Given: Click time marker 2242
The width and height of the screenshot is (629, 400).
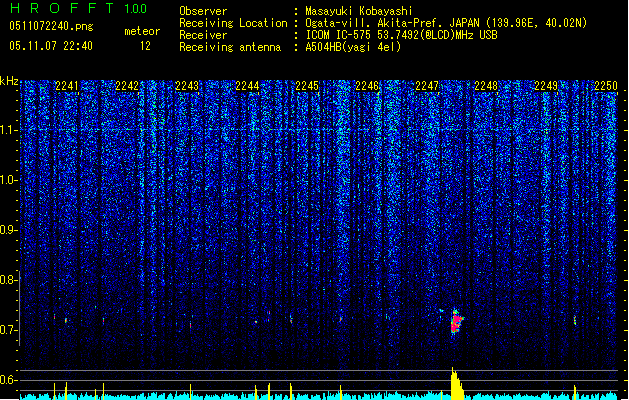Looking at the screenshot, I should click(x=127, y=86).
